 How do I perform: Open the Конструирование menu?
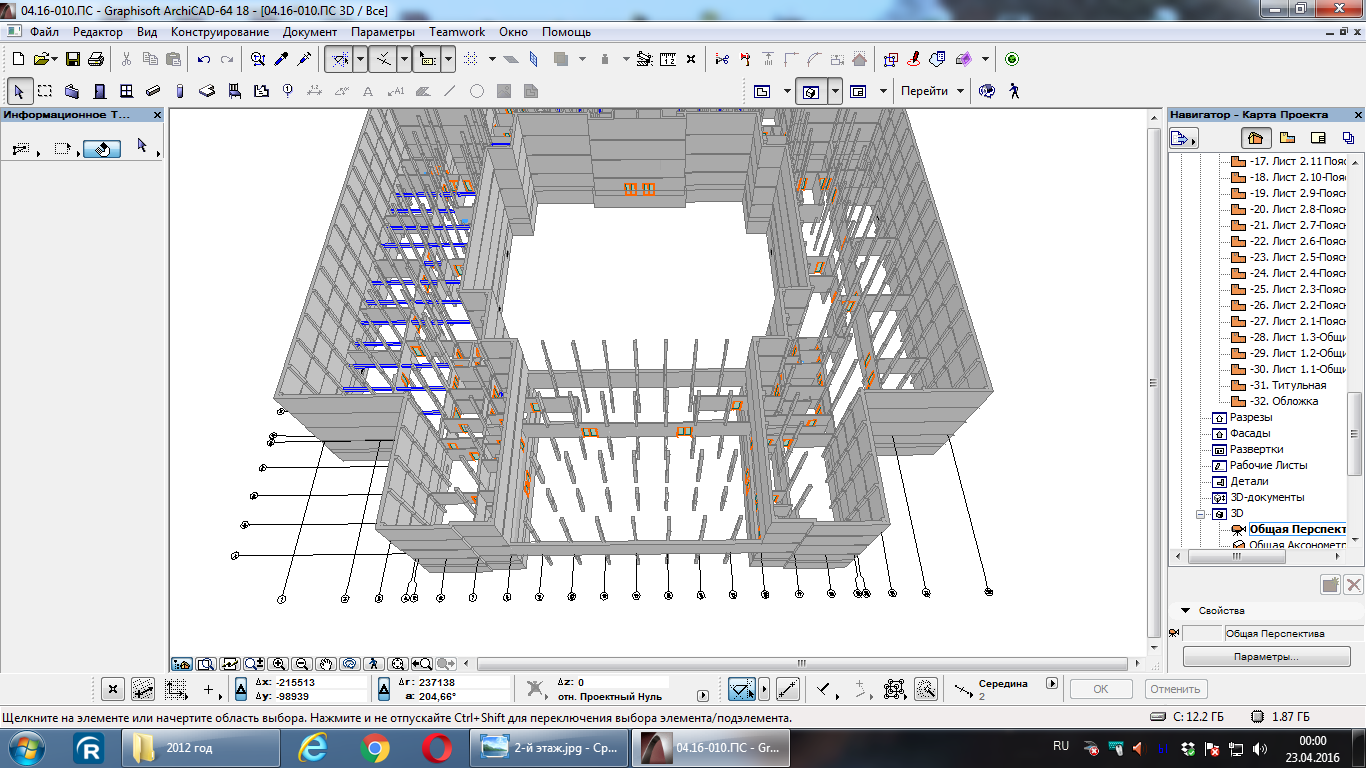[218, 32]
